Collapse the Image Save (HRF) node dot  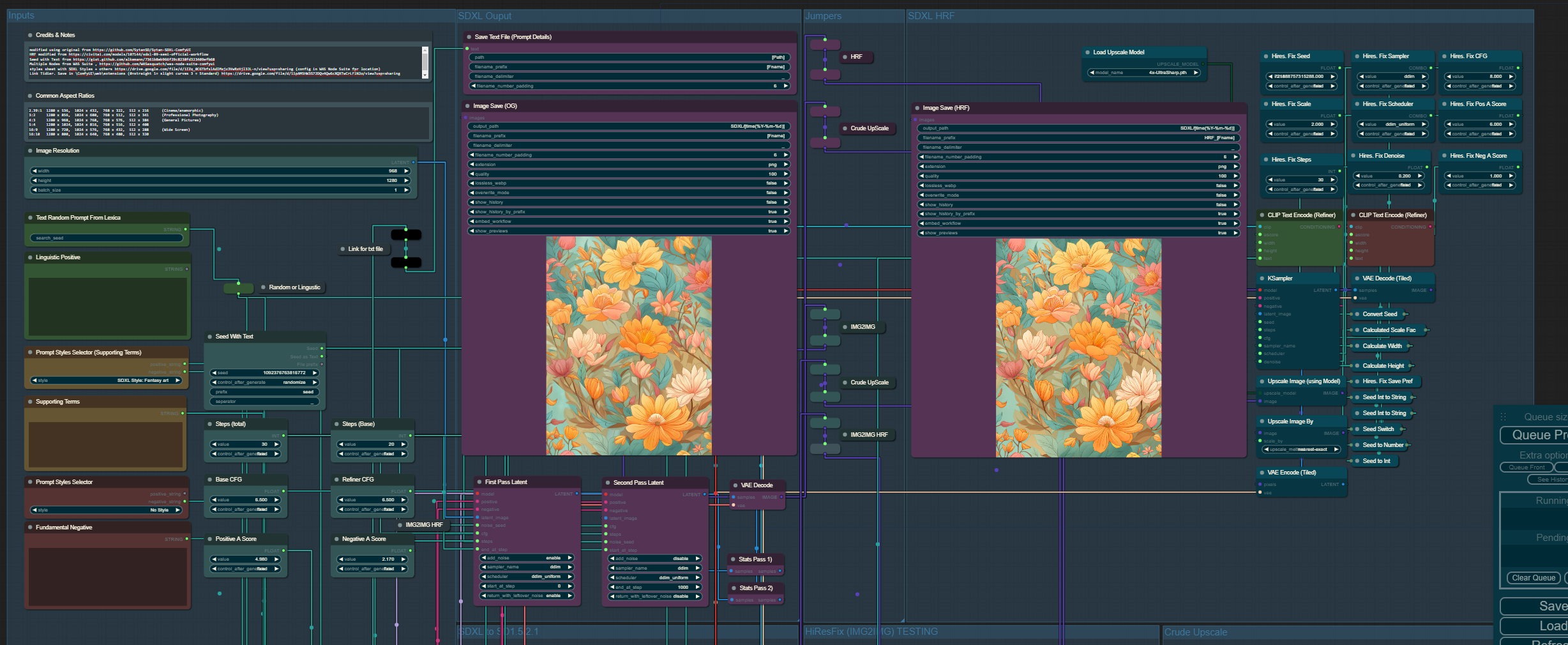pos(917,108)
